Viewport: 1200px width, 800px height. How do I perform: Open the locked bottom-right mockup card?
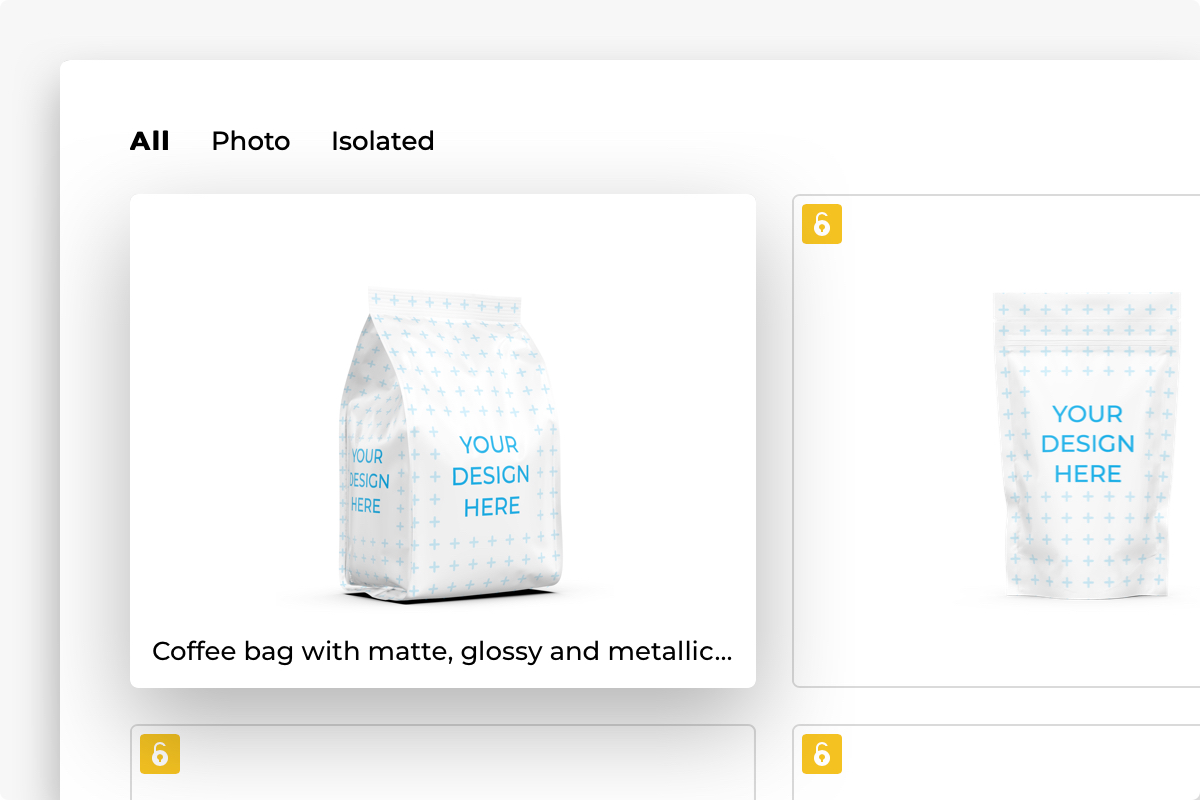tap(1000, 765)
